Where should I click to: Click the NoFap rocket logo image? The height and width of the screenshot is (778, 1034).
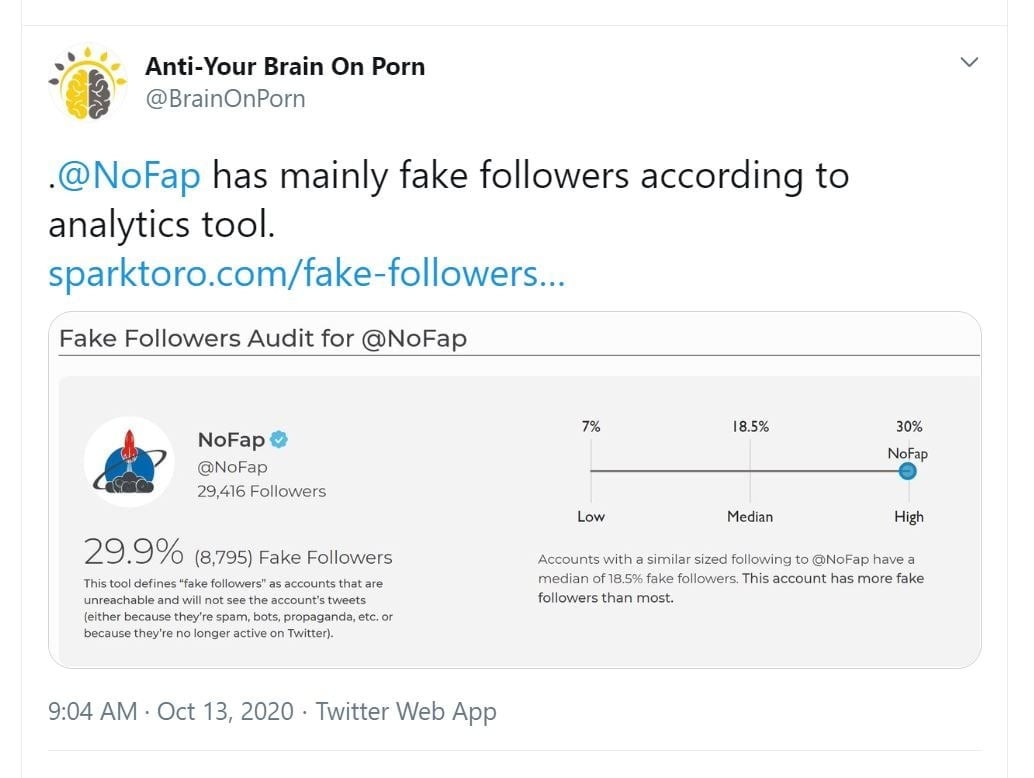click(129, 462)
